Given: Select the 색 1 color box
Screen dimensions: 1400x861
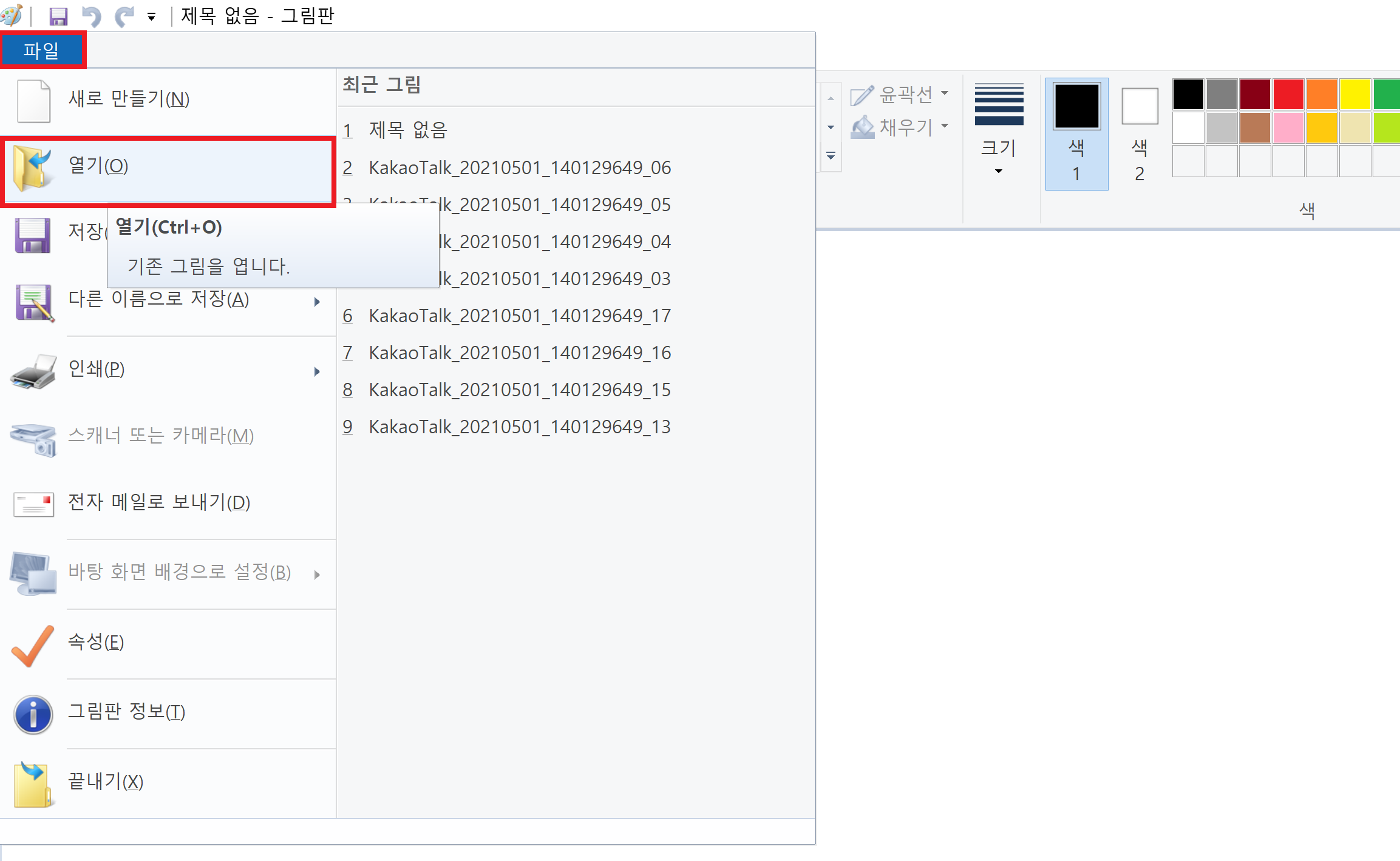Looking at the screenshot, I should [1076, 133].
